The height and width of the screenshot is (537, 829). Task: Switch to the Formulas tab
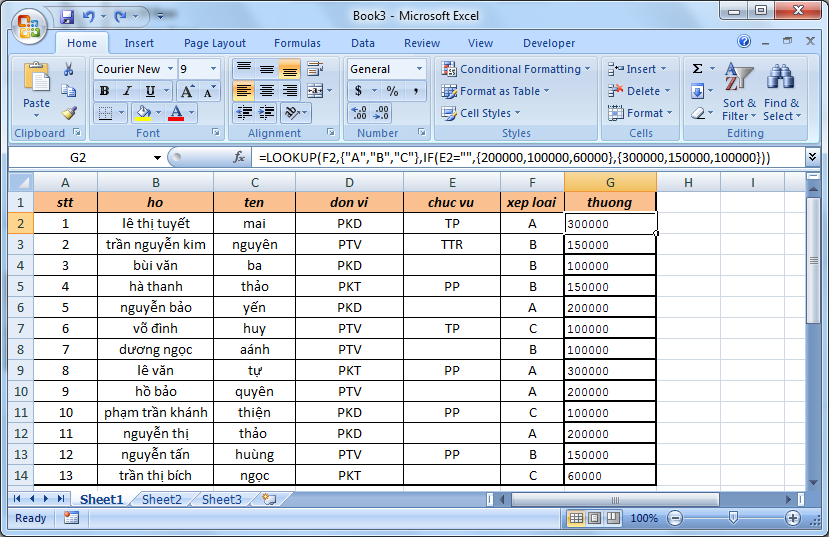click(x=297, y=43)
